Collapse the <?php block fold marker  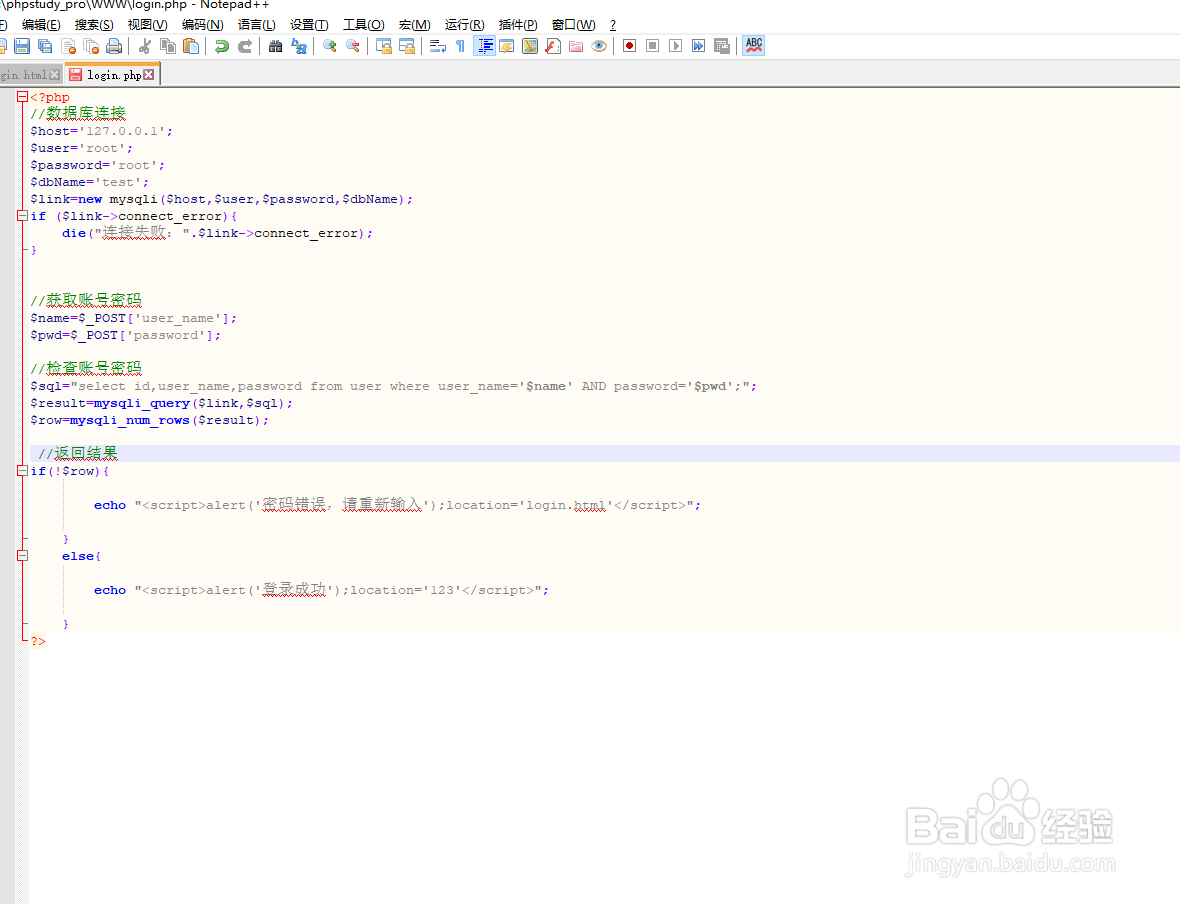pos(23,96)
